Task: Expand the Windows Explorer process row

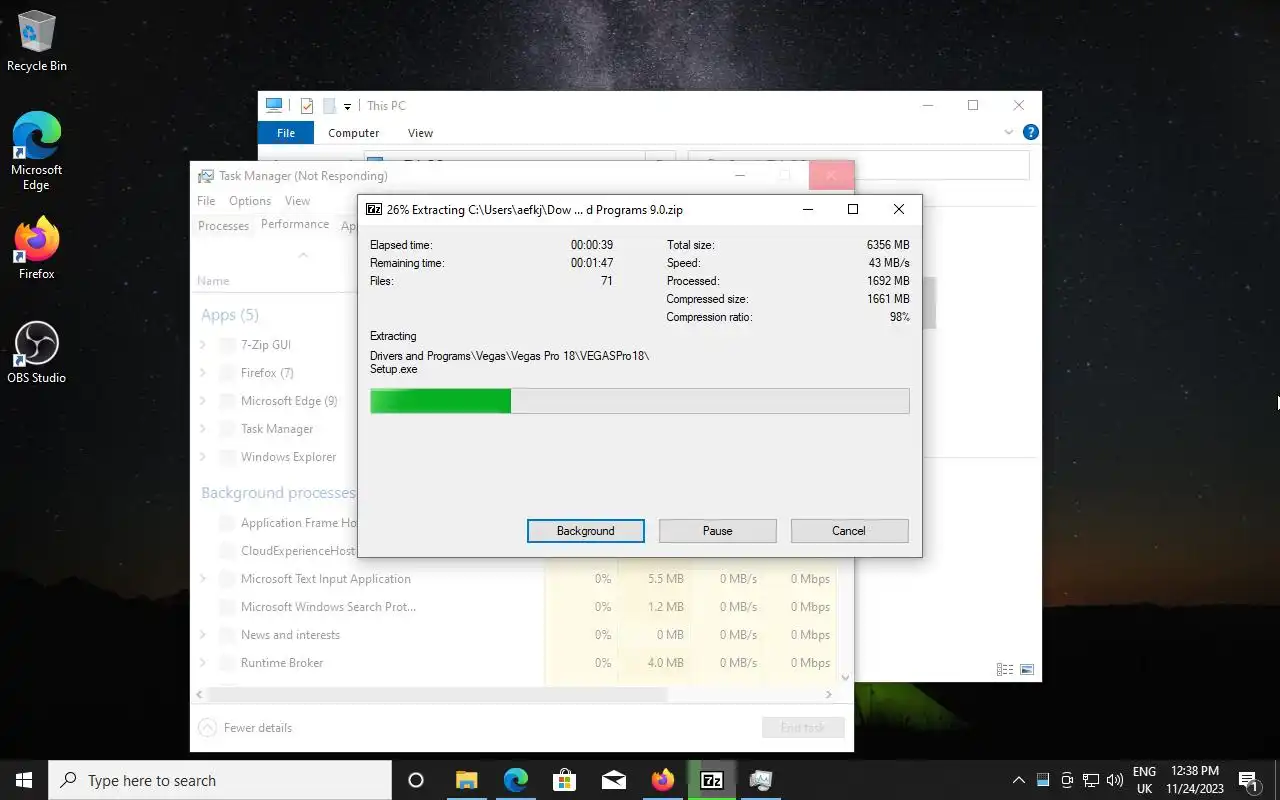Action: (203, 457)
